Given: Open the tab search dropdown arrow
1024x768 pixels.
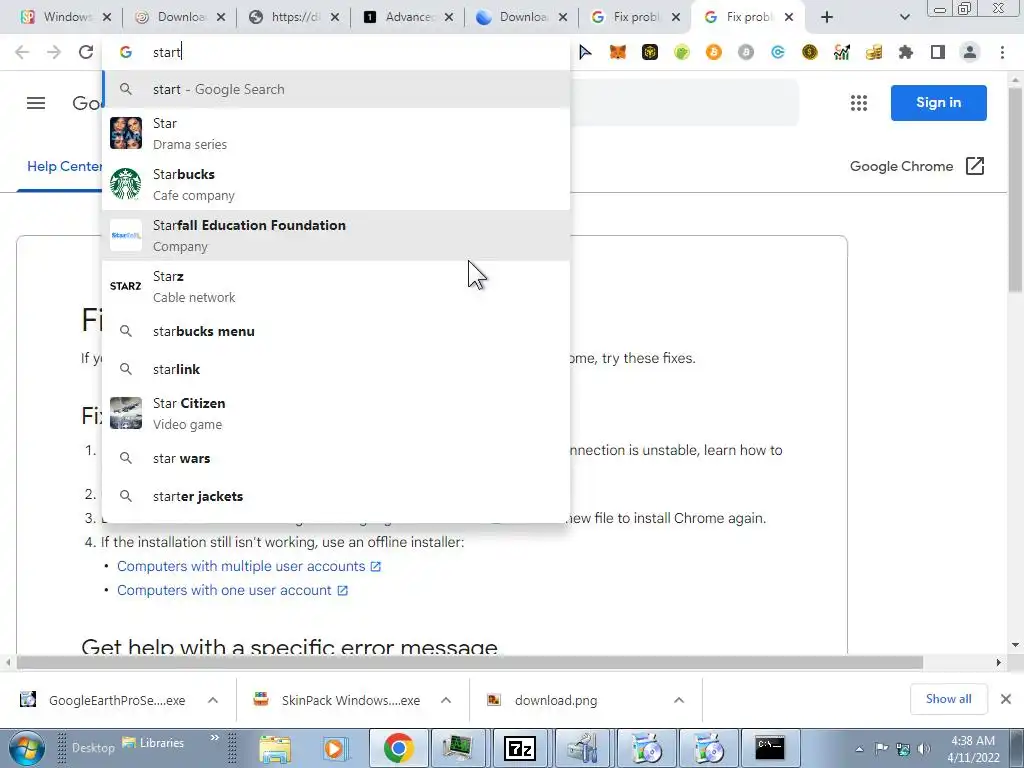Looking at the screenshot, I should pos(904,17).
